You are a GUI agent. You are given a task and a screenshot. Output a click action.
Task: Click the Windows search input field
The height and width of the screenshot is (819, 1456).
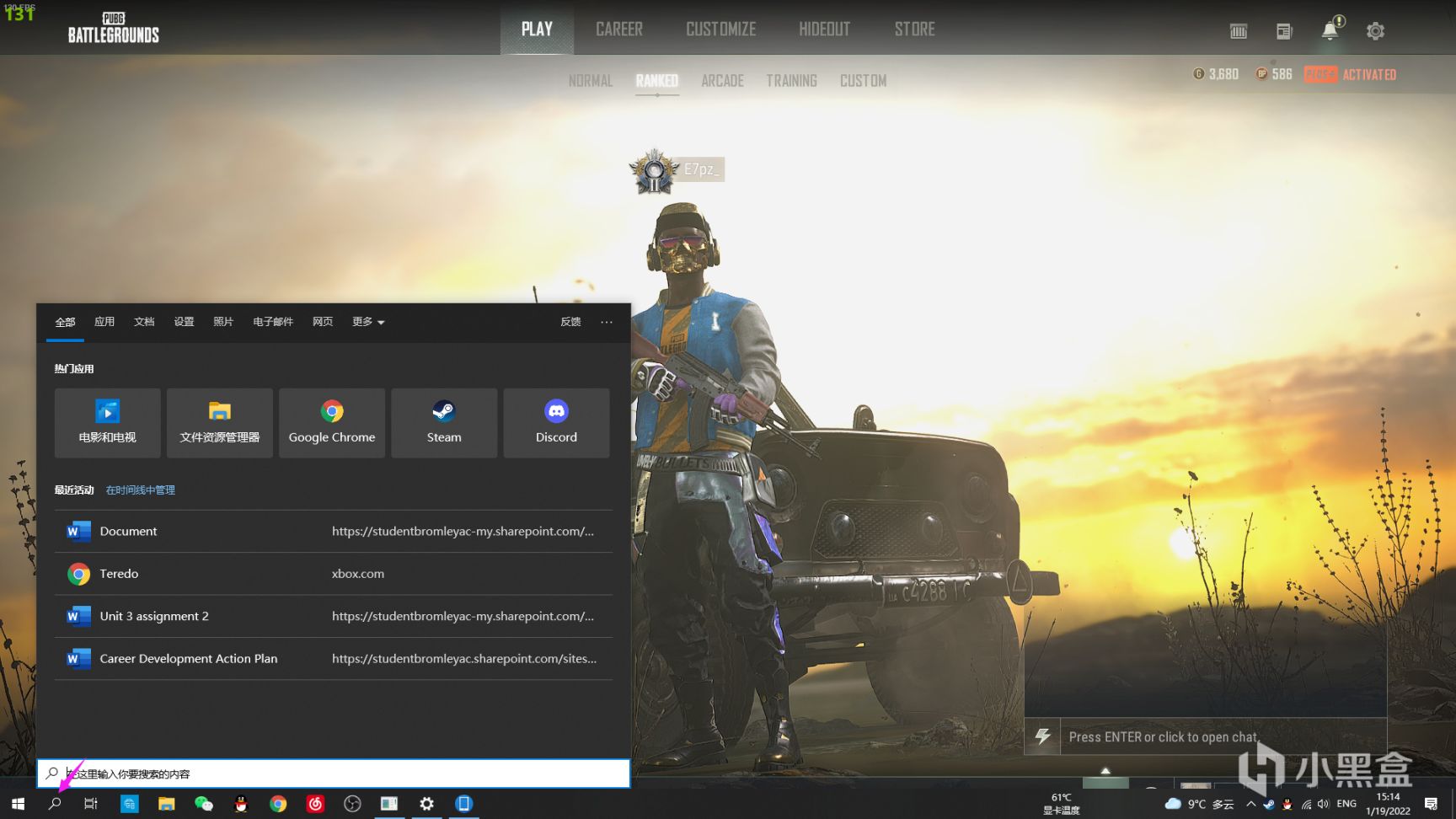tap(334, 773)
